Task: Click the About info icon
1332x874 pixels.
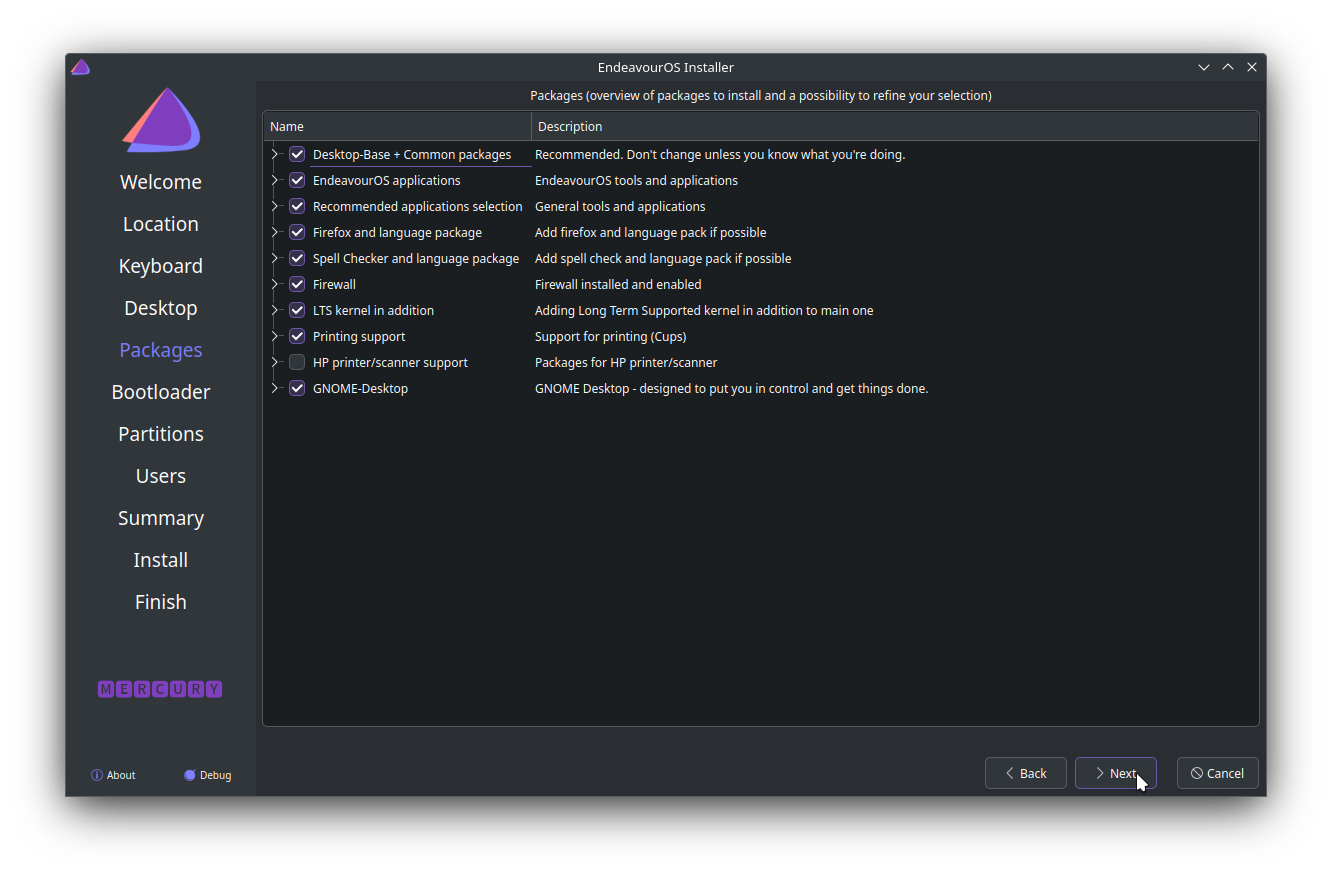Action: [x=97, y=775]
